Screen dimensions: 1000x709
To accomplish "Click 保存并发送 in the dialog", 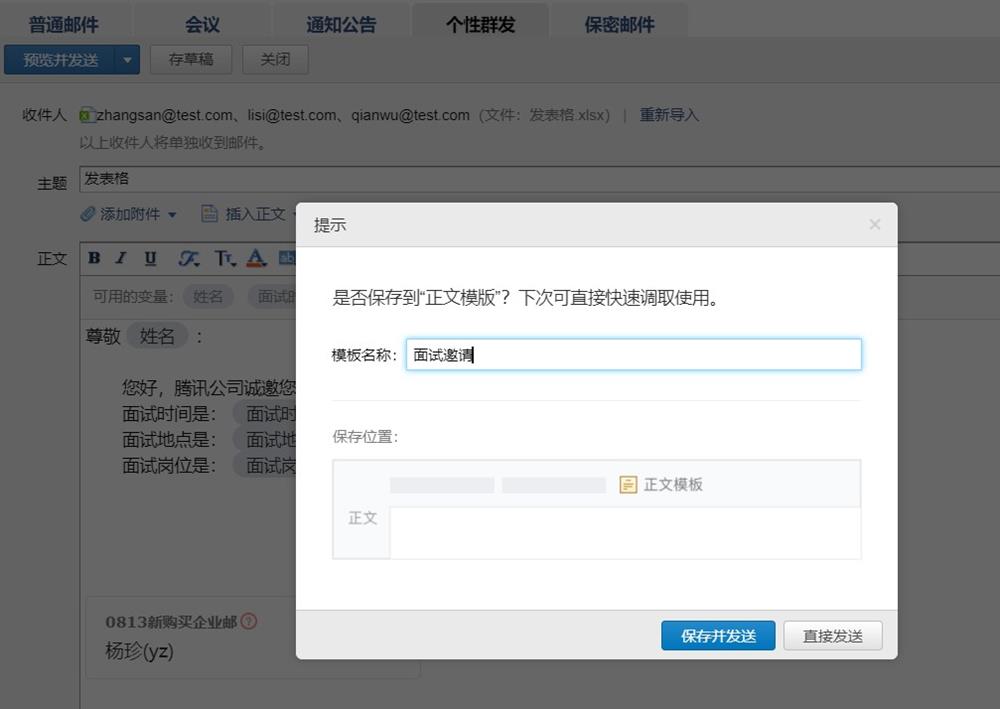I will [718, 636].
